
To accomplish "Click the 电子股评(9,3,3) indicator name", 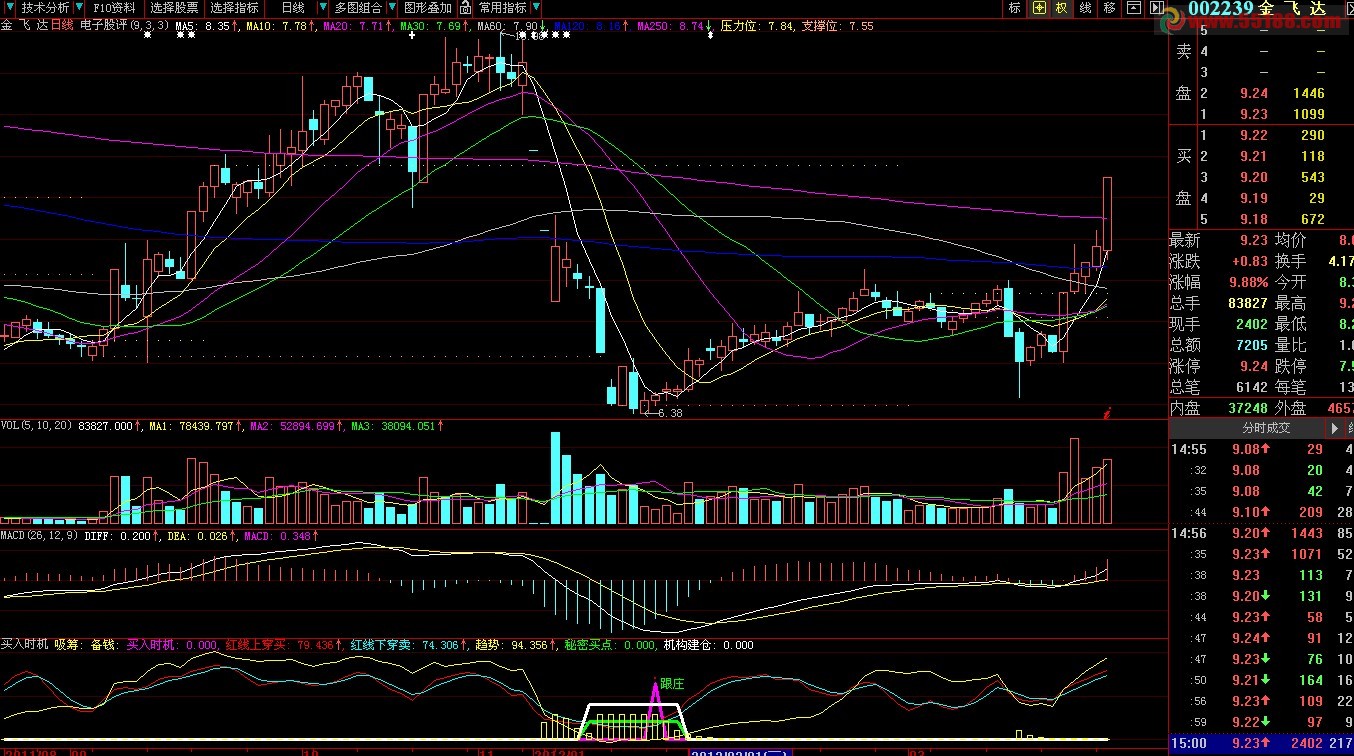I will (123, 26).
